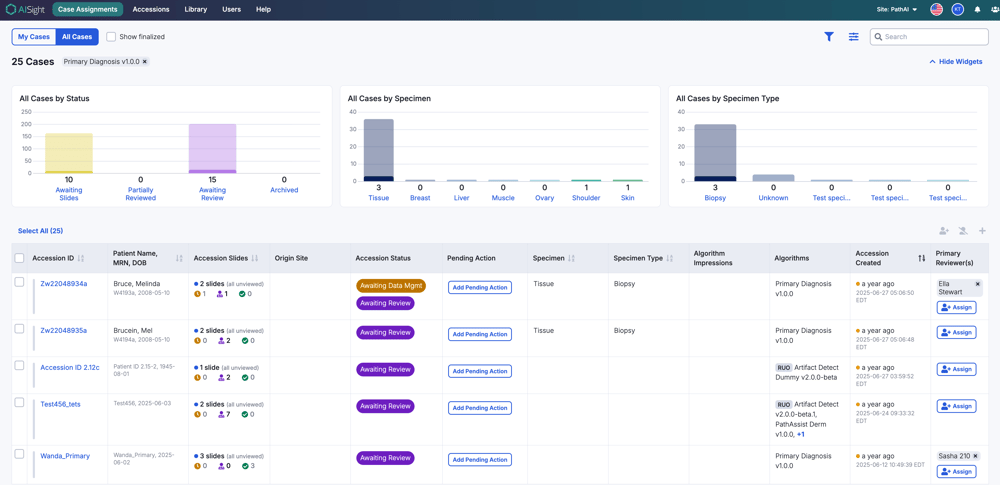Remove the Primary Diagnosis v1.0.0 filter chip

click(x=145, y=62)
